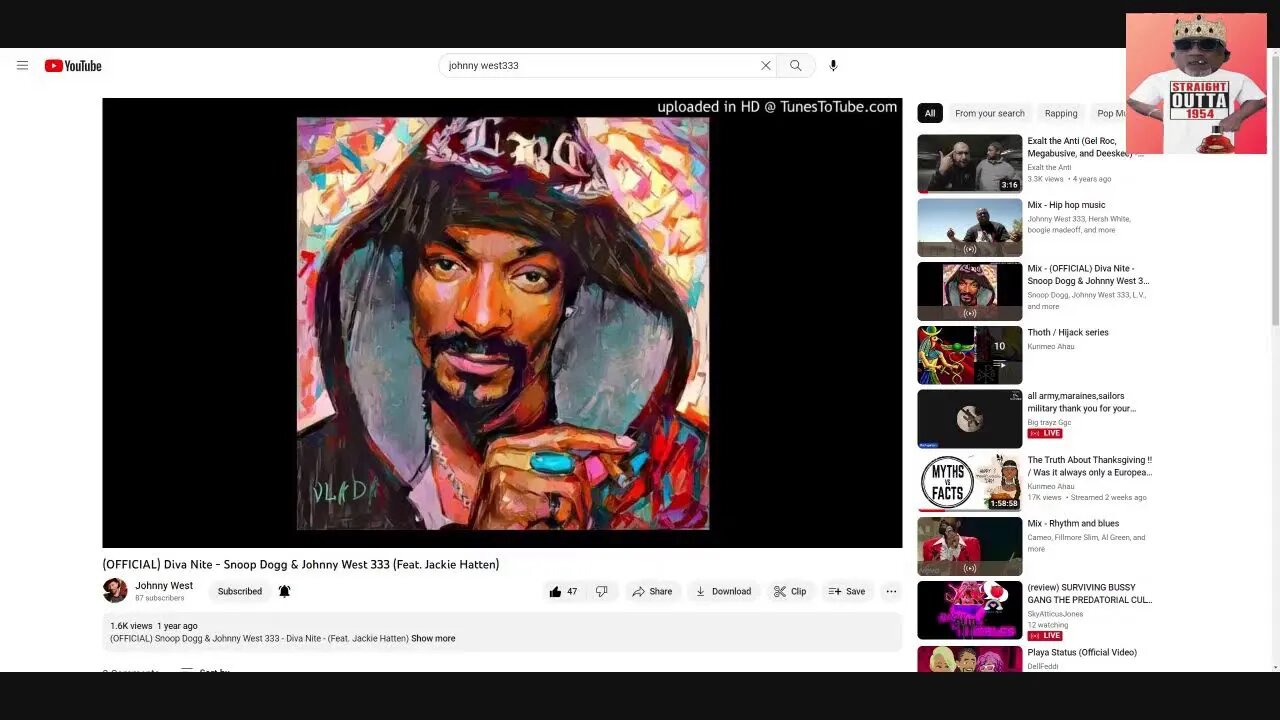
Task: Click the 1.6K views 1 year ago text
Action: click(x=154, y=626)
